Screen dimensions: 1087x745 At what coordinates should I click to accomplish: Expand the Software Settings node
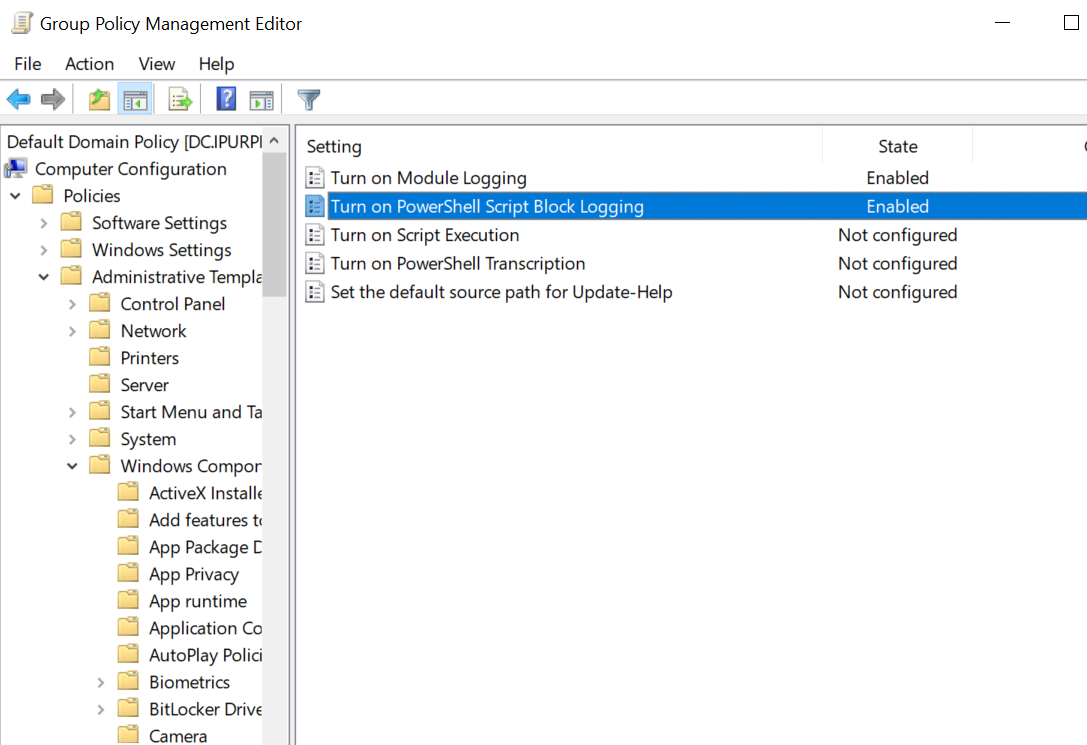(x=44, y=223)
